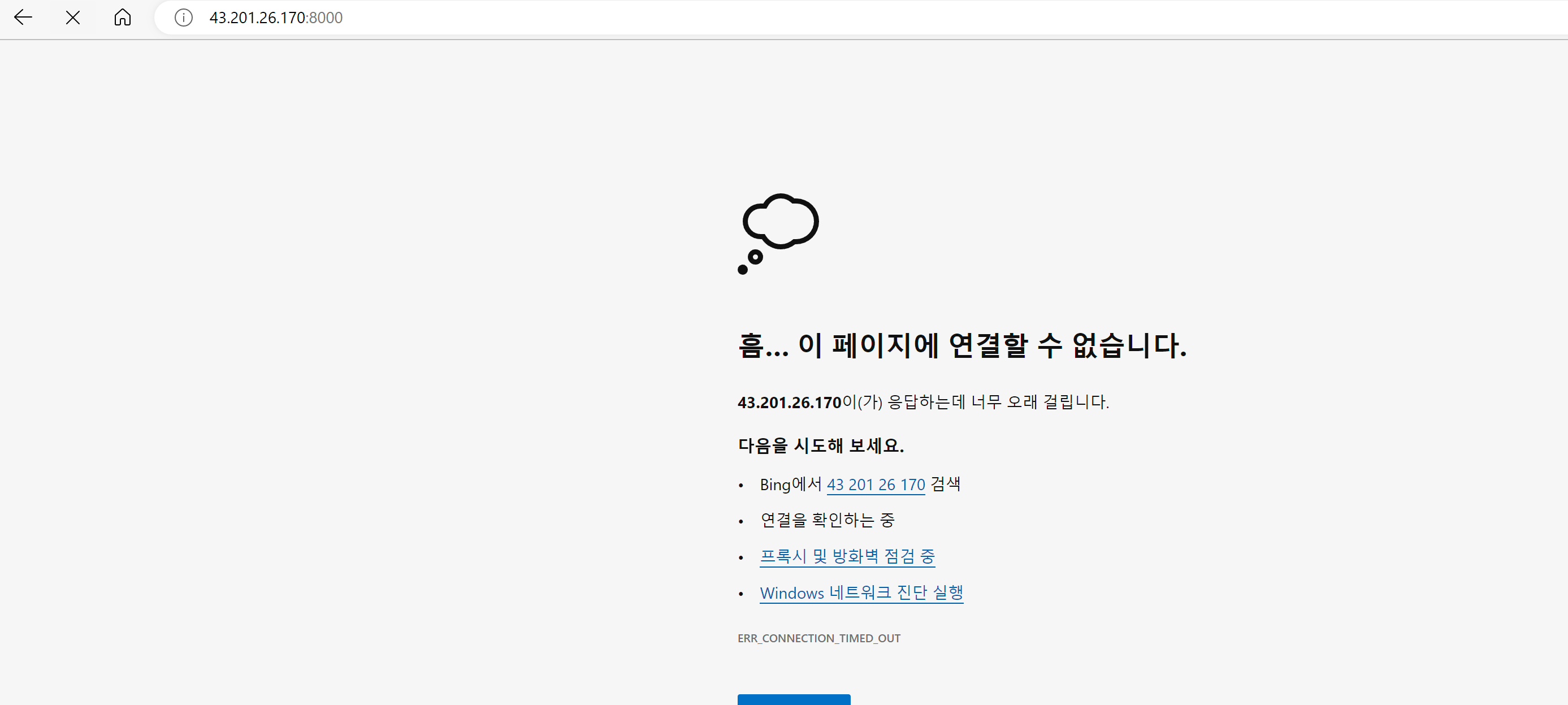This screenshot has height=705, width=1568.
Task: Click the Bing에서 text before the link
Action: pos(790,485)
